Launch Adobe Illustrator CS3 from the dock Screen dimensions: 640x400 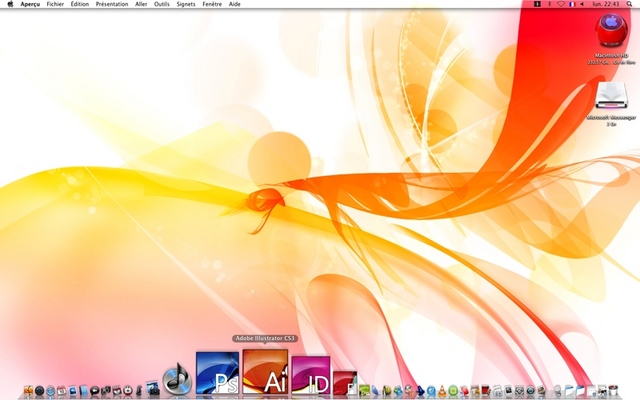click(265, 371)
